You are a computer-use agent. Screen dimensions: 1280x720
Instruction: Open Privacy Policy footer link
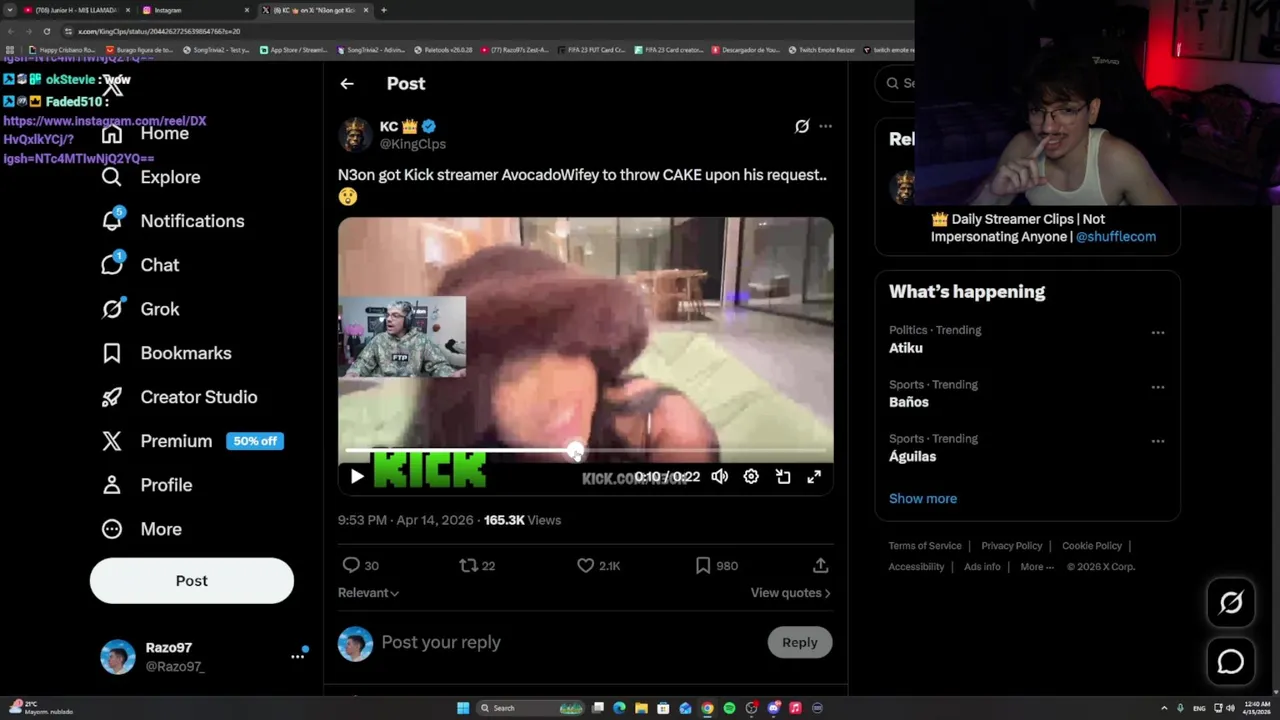pos(1012,546)
